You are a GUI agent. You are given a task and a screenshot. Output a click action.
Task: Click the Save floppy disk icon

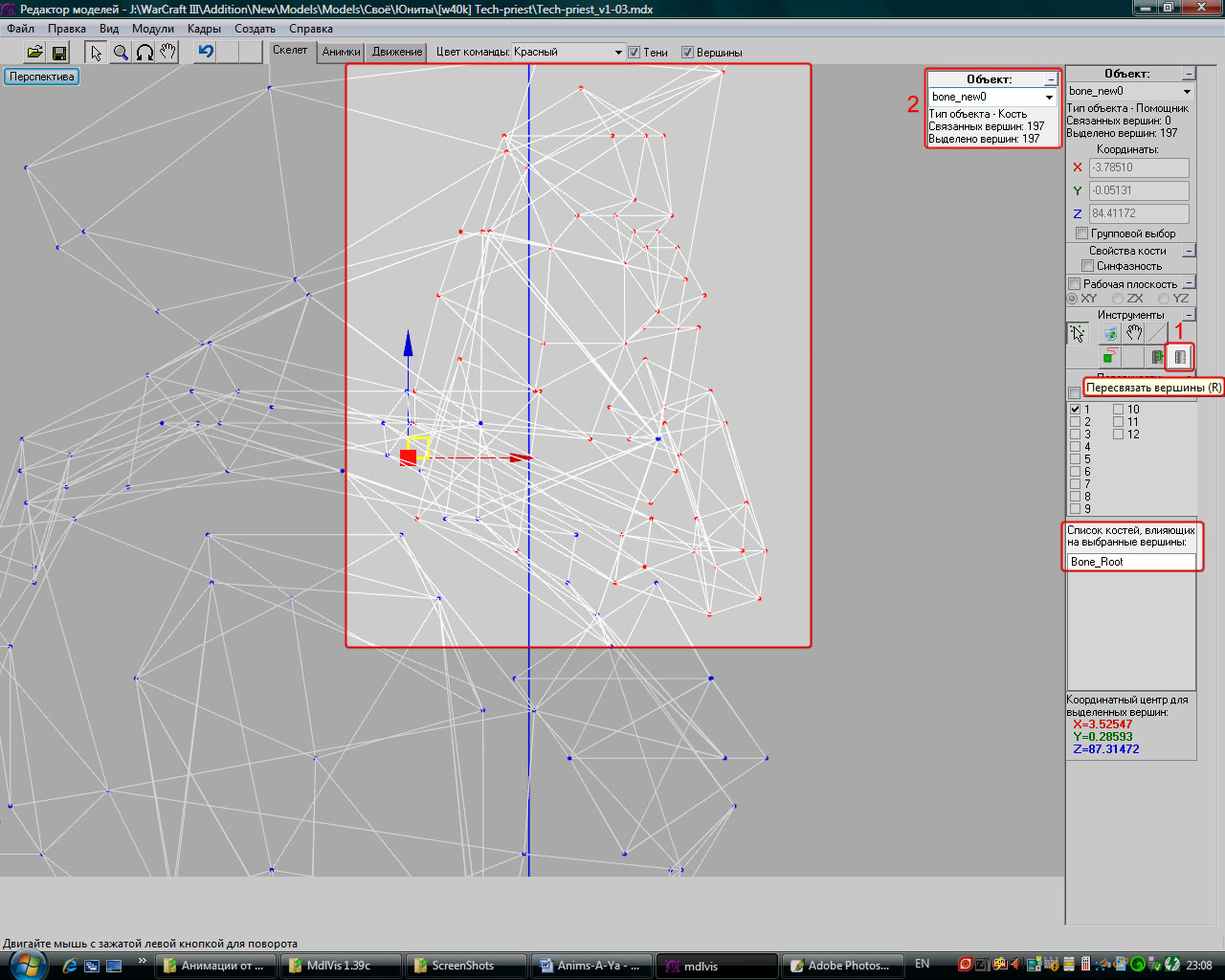[58, 52]
